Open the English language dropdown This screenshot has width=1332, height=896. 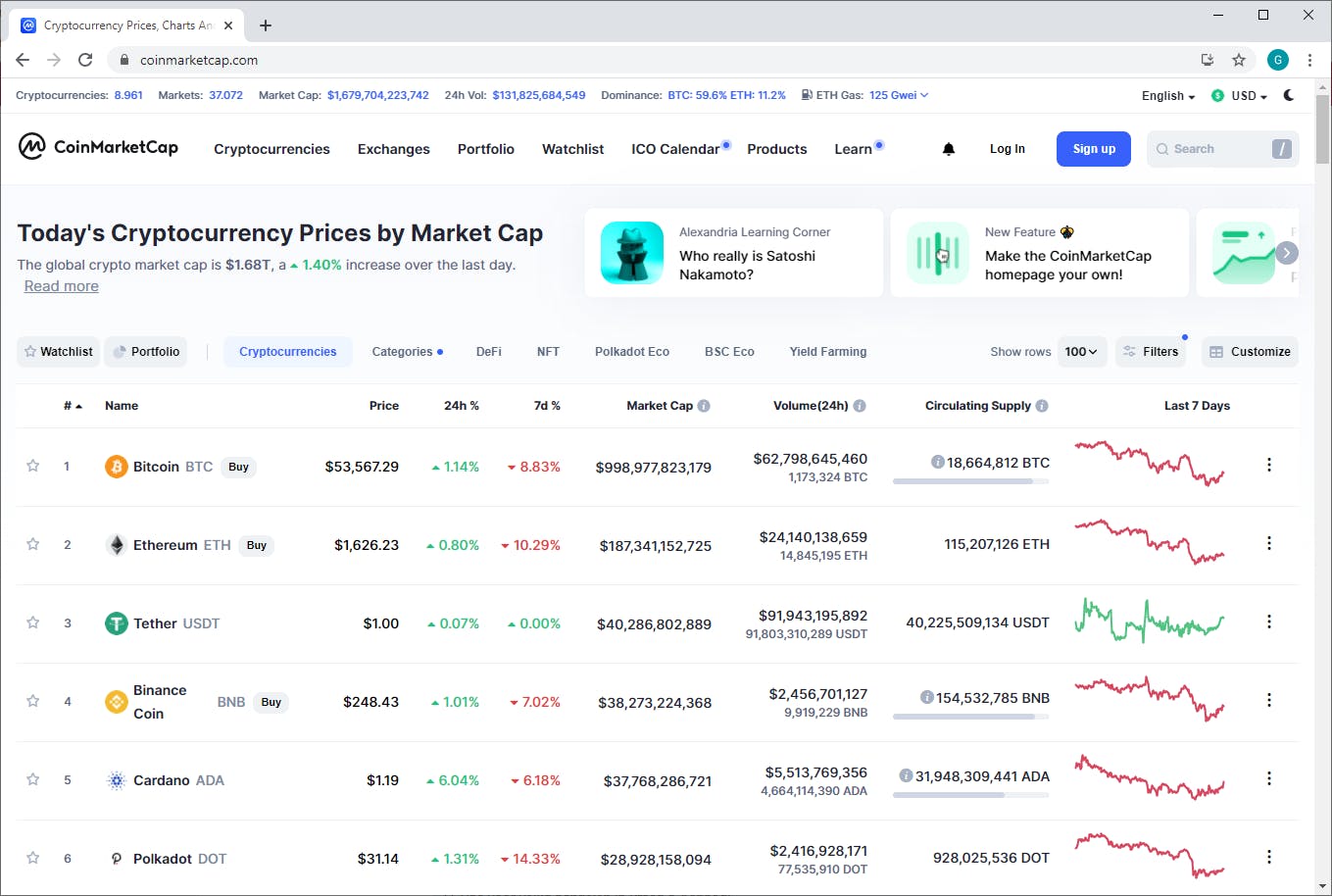[x=1167, y=96]
